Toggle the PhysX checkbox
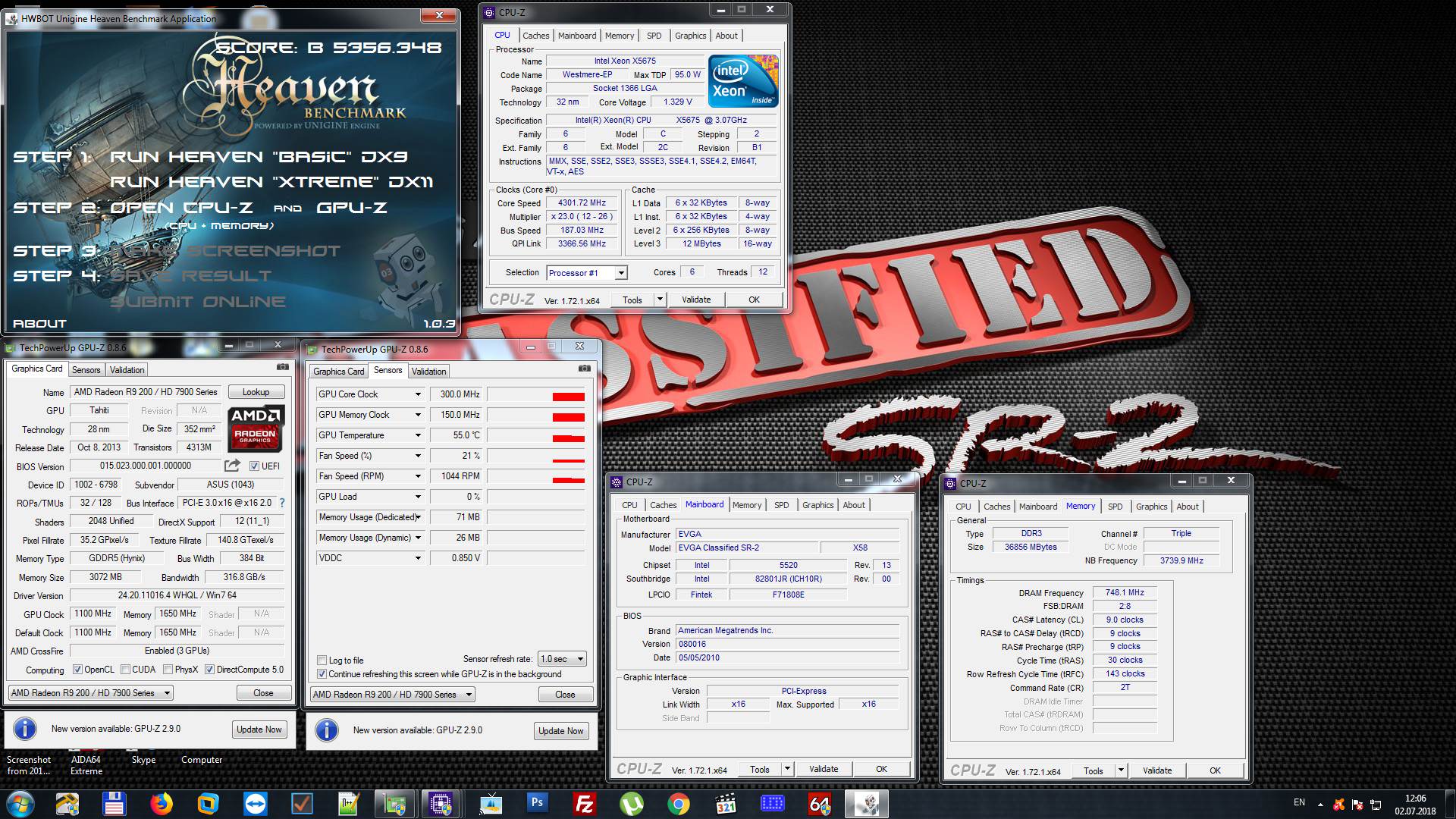 [168, 670]
